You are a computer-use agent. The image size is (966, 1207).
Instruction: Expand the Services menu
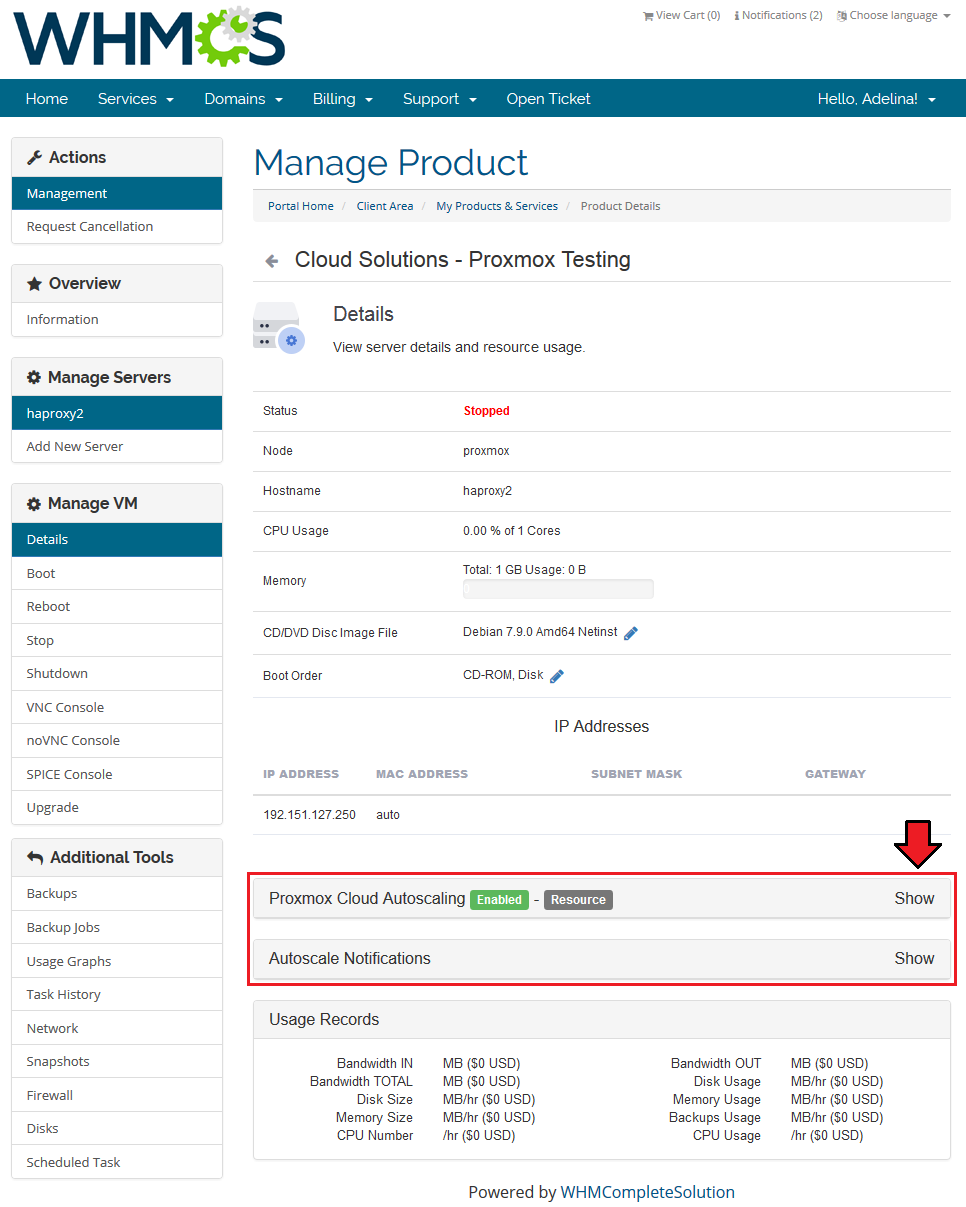click(136, 99)
